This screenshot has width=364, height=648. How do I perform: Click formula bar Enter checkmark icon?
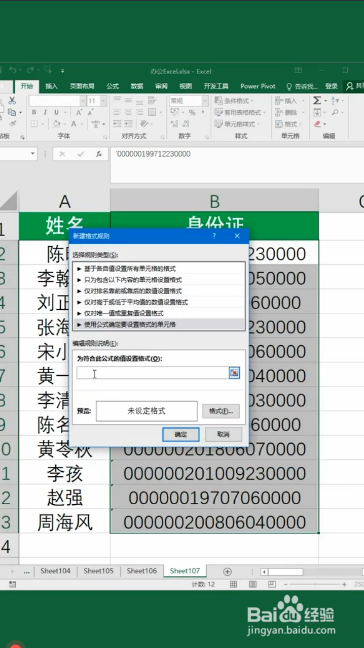click(x=81, y=154)
